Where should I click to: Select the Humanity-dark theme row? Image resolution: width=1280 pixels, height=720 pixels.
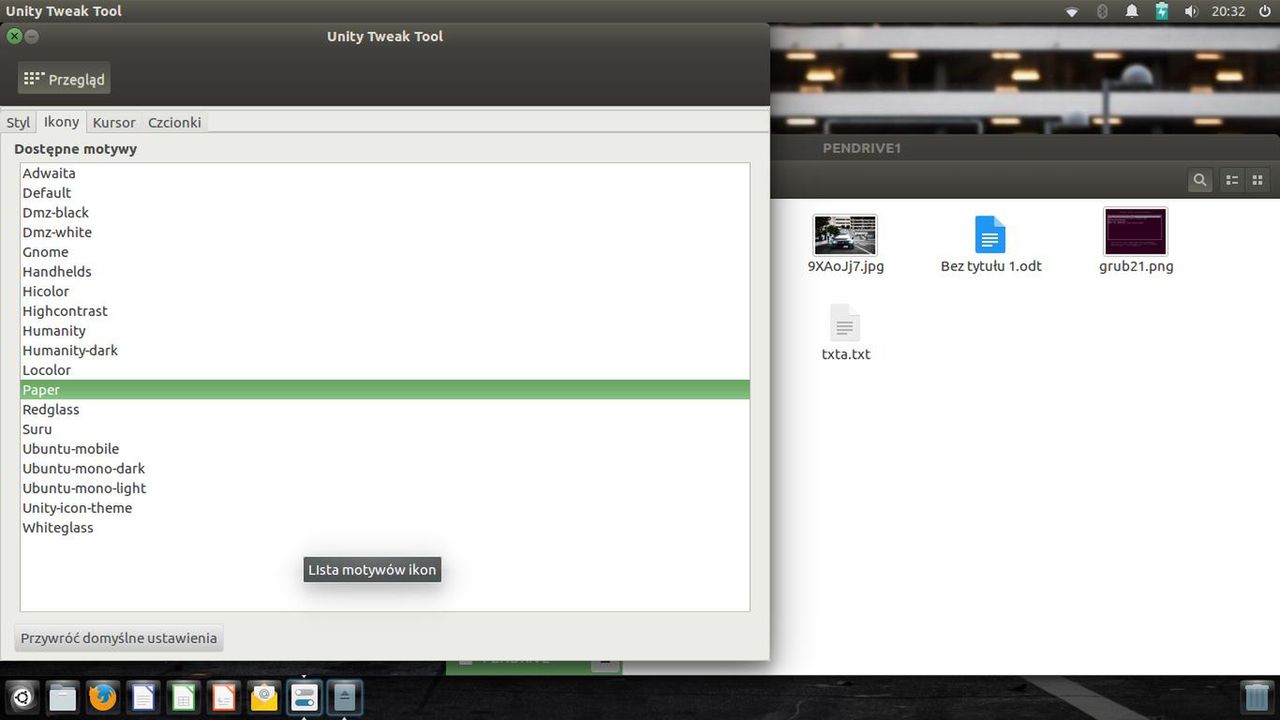click(x=385, y=350)
